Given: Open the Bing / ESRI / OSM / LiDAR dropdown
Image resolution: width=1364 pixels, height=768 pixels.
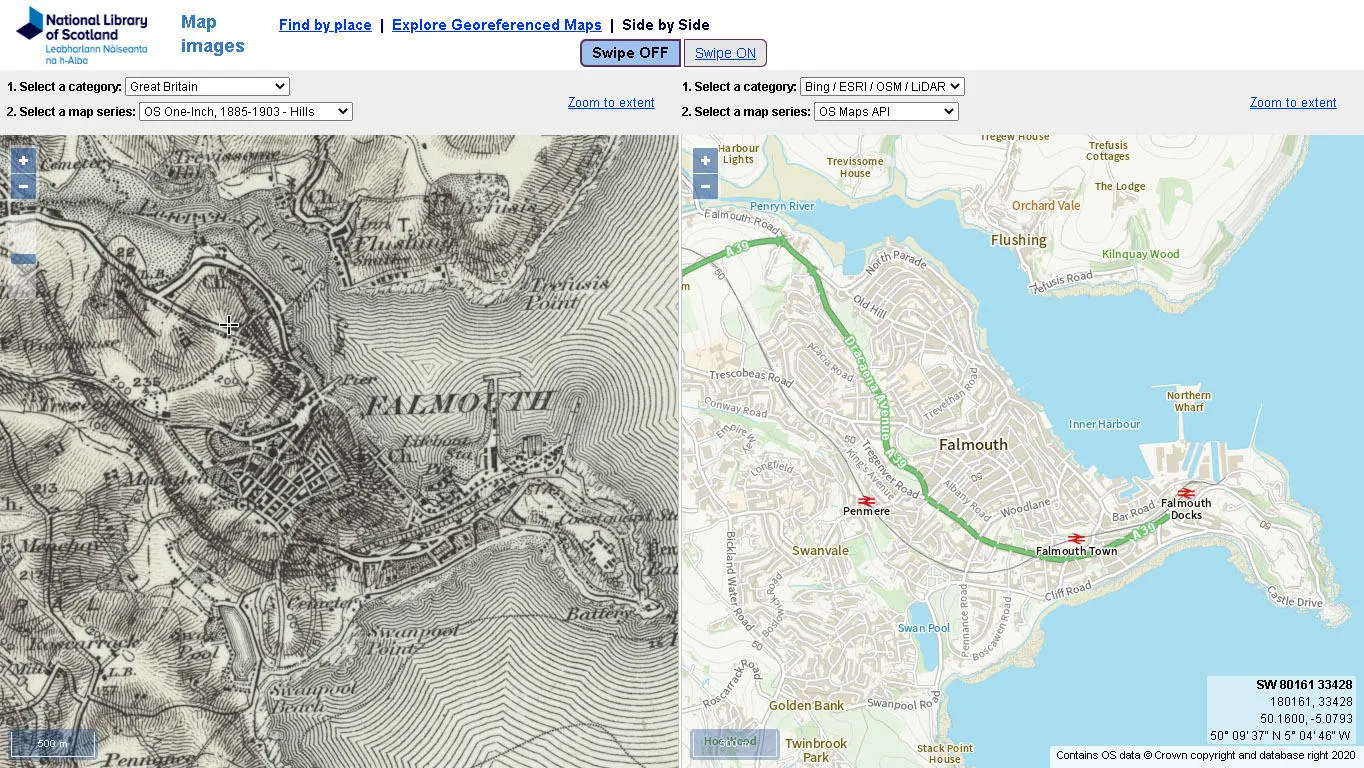Looking at the screenshot, I should point(881,86).
